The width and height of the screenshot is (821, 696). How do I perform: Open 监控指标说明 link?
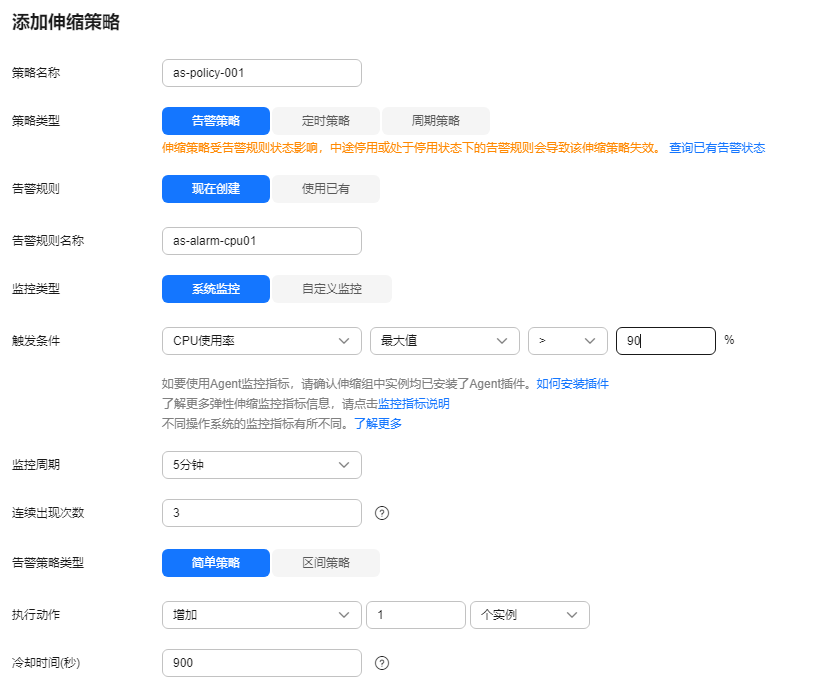414,404
